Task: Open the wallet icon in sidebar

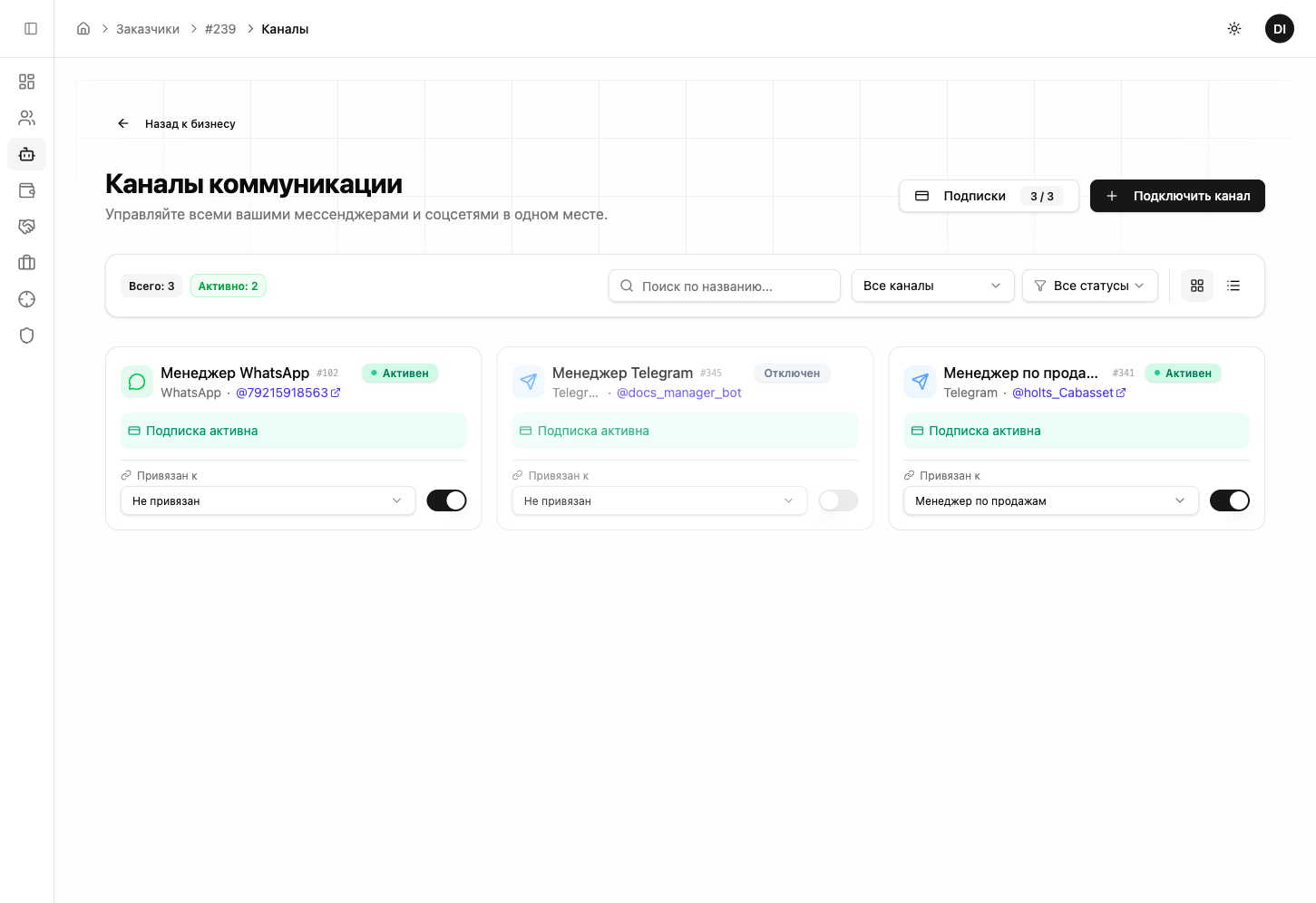Action: pyautogui.click(x=27, y=190)
